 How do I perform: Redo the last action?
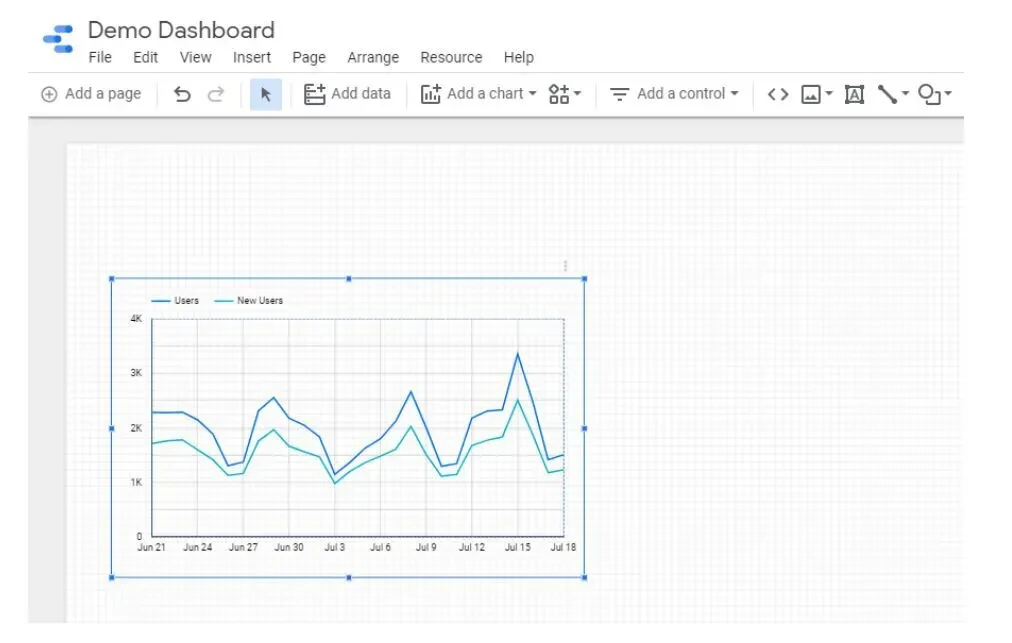[x=215, y=93]
